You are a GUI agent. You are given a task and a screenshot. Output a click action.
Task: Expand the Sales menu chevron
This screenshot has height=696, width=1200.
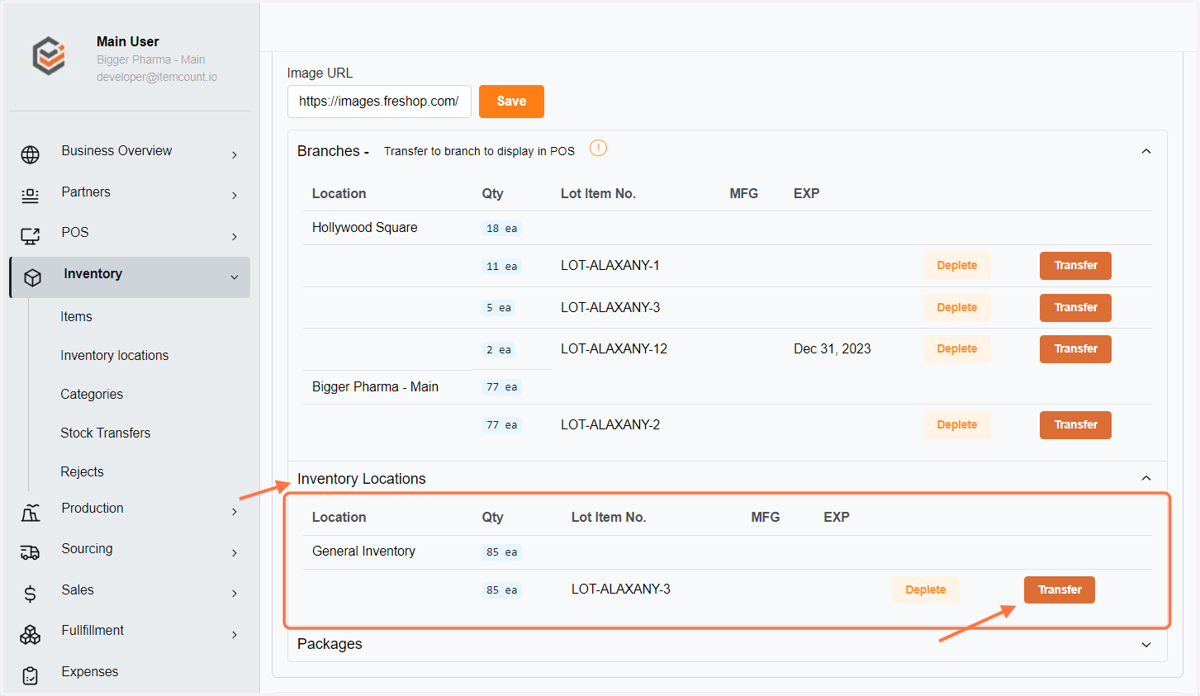[234, 594]
